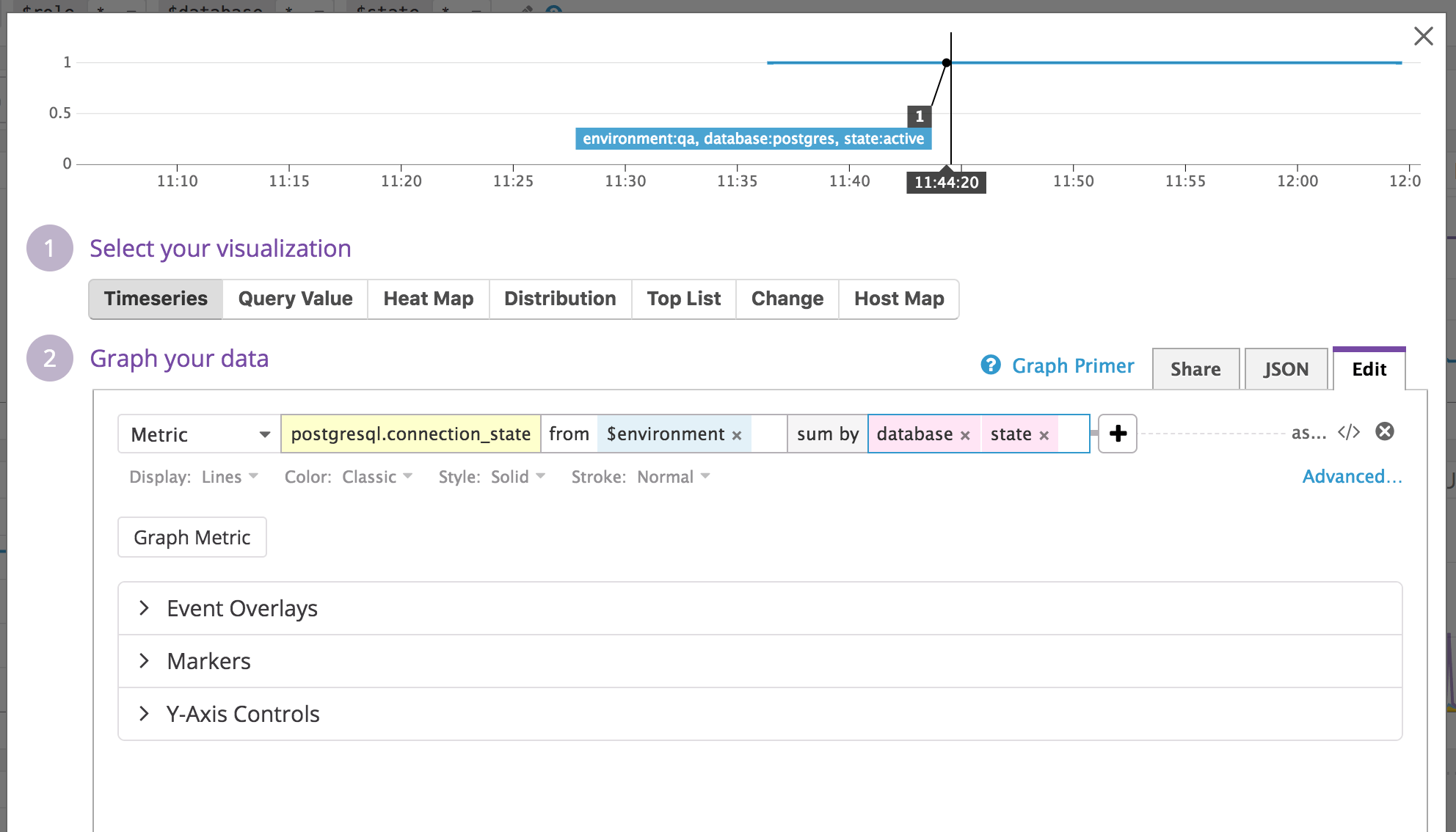
Task: Select the Top List visualization
Action: tap(682, 299)
